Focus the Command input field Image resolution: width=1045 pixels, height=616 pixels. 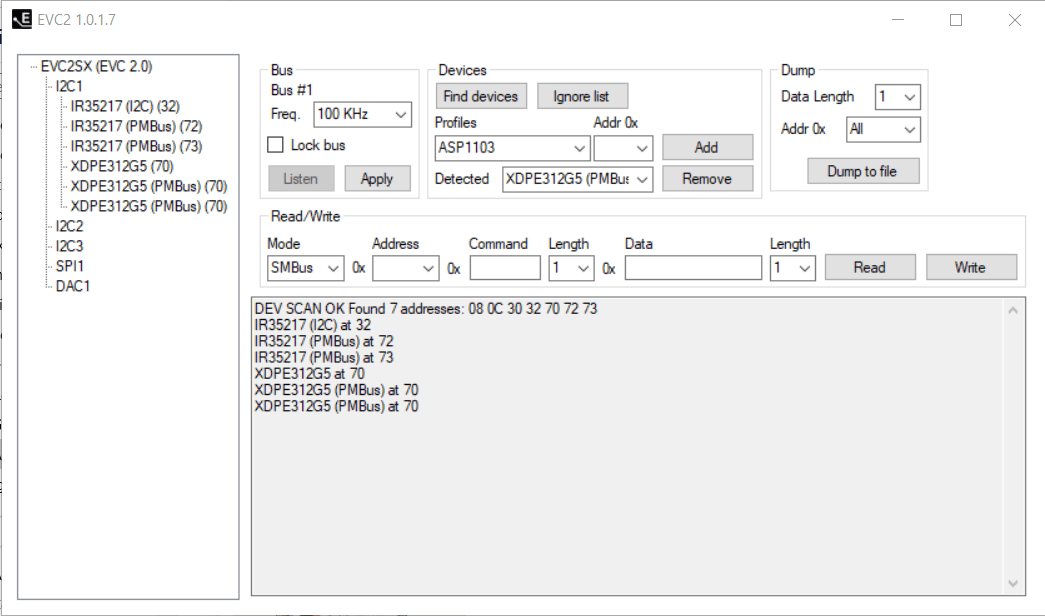[x=505, y=268]
